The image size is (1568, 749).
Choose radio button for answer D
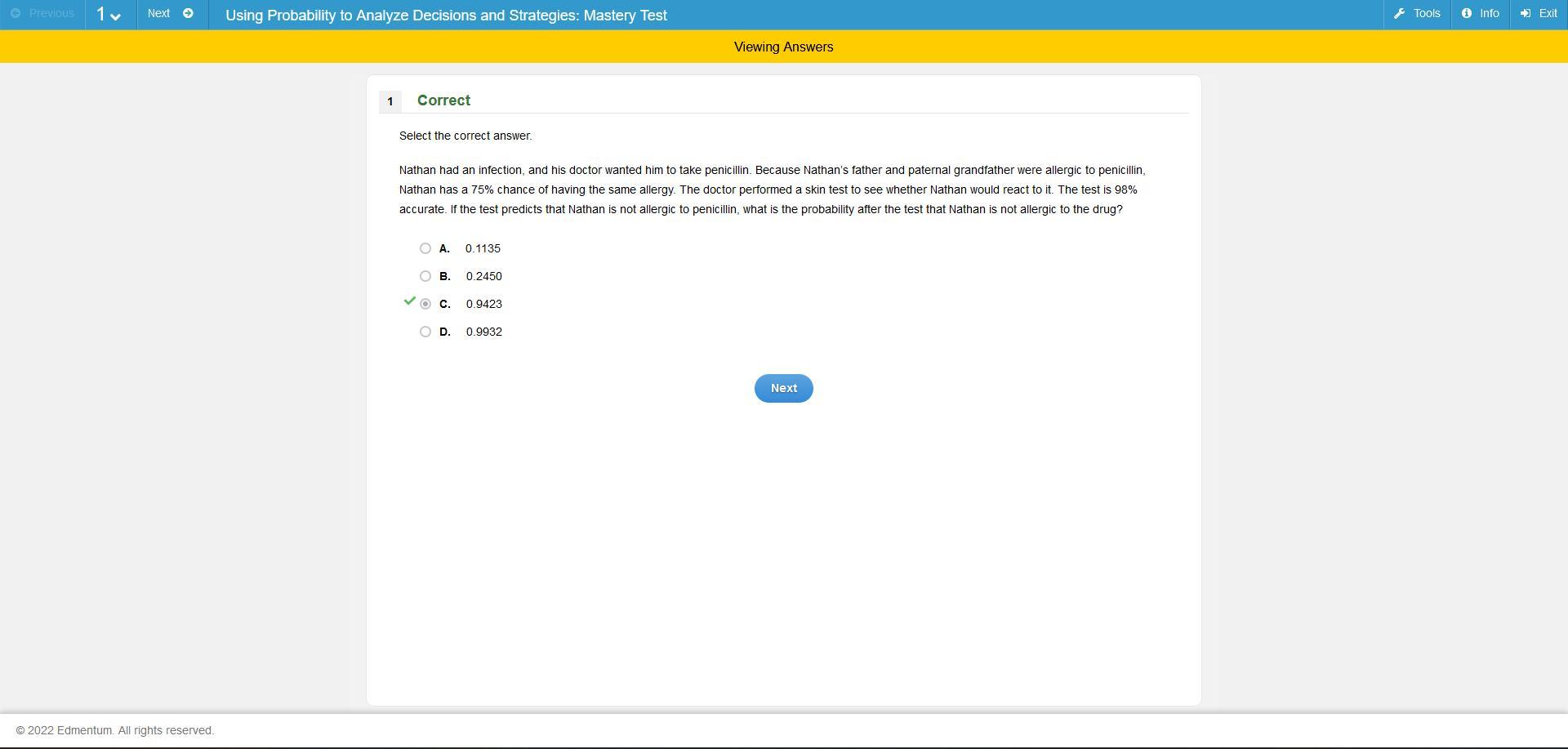425,332
